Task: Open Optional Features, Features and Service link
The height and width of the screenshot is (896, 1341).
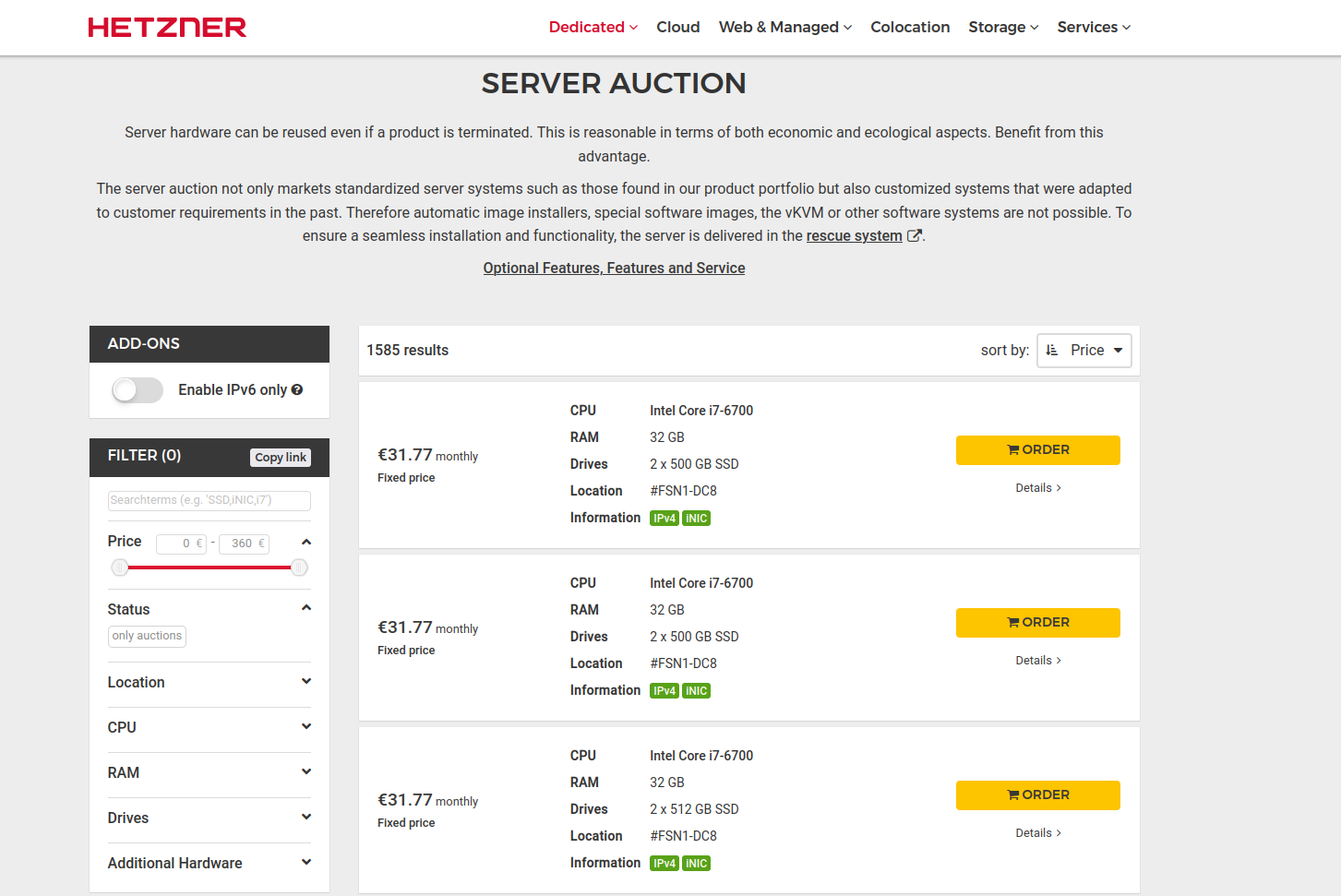Action: [x=614, y=268]
